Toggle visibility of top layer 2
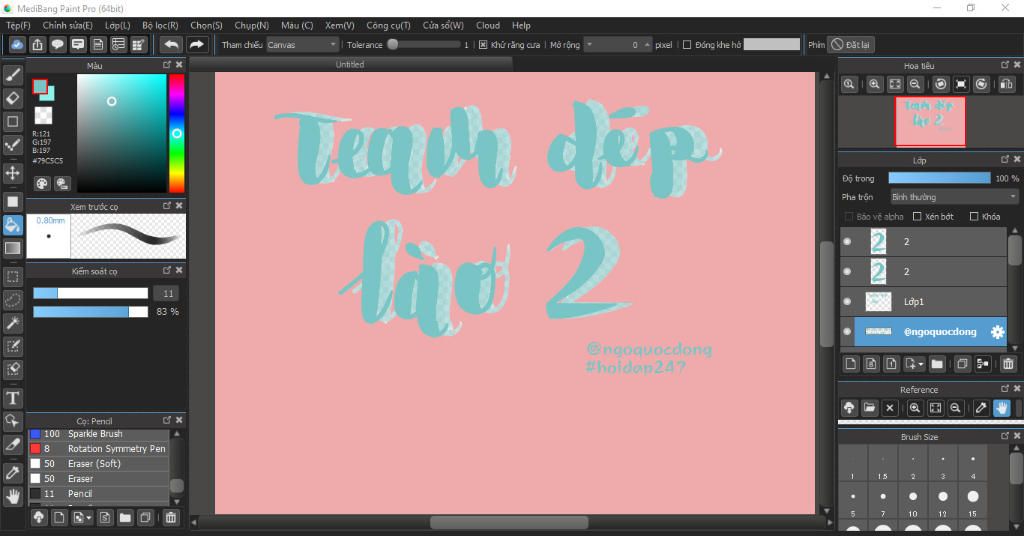 click(x=847, y=242)
